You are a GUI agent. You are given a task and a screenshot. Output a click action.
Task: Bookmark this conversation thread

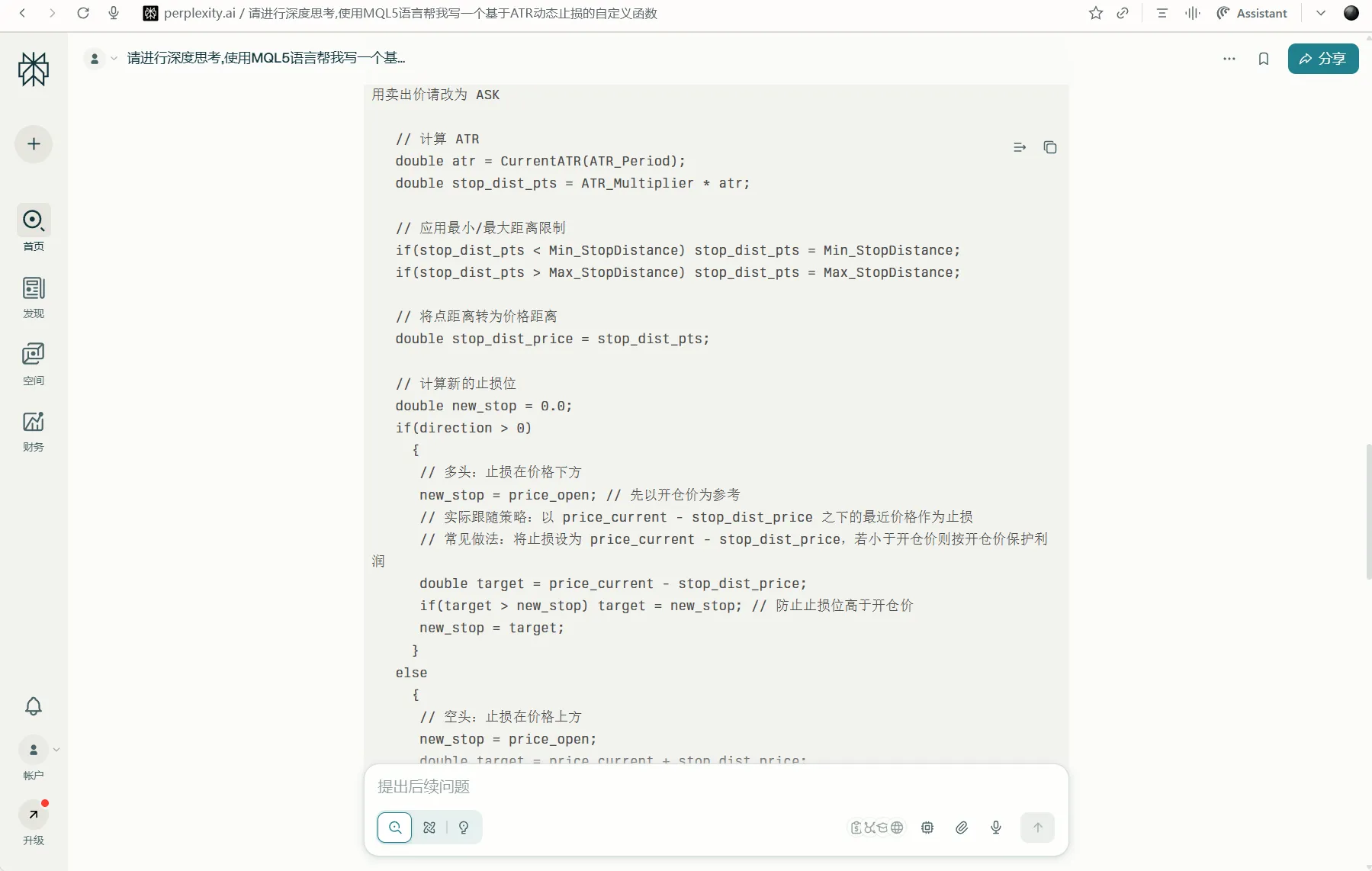[x=1263, y=59]
